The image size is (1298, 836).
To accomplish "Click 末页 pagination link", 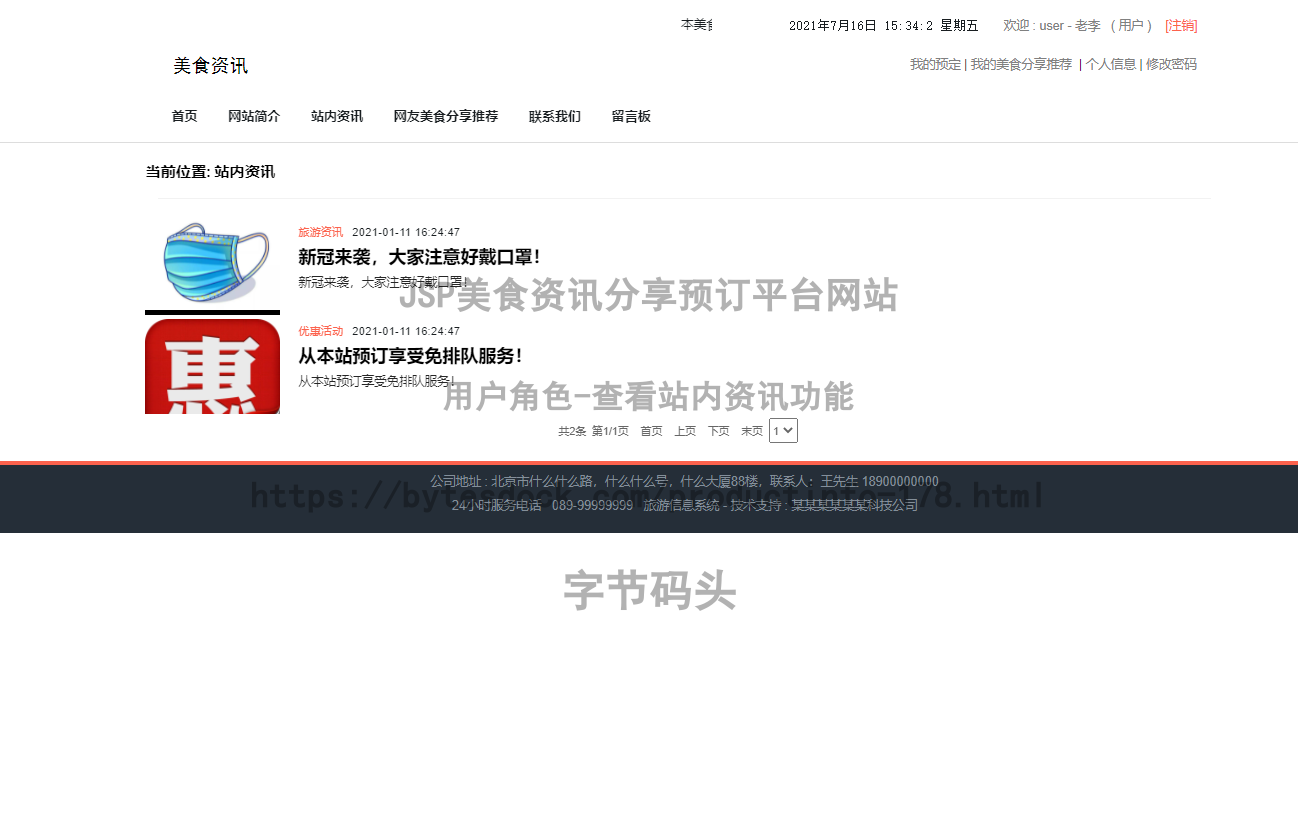I will pos(751,430).
